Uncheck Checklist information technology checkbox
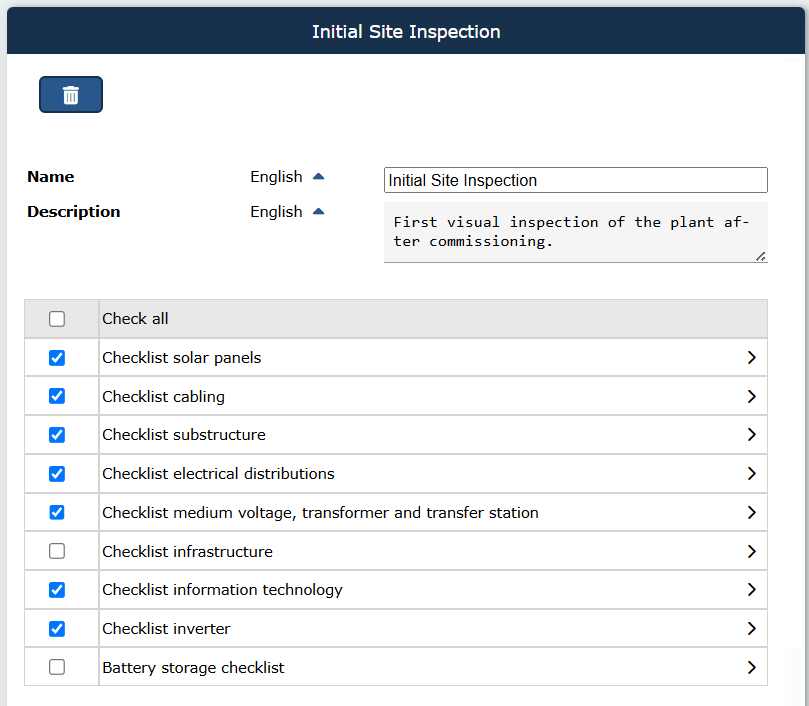Screen dimensions: 809x706 (57, 590)
